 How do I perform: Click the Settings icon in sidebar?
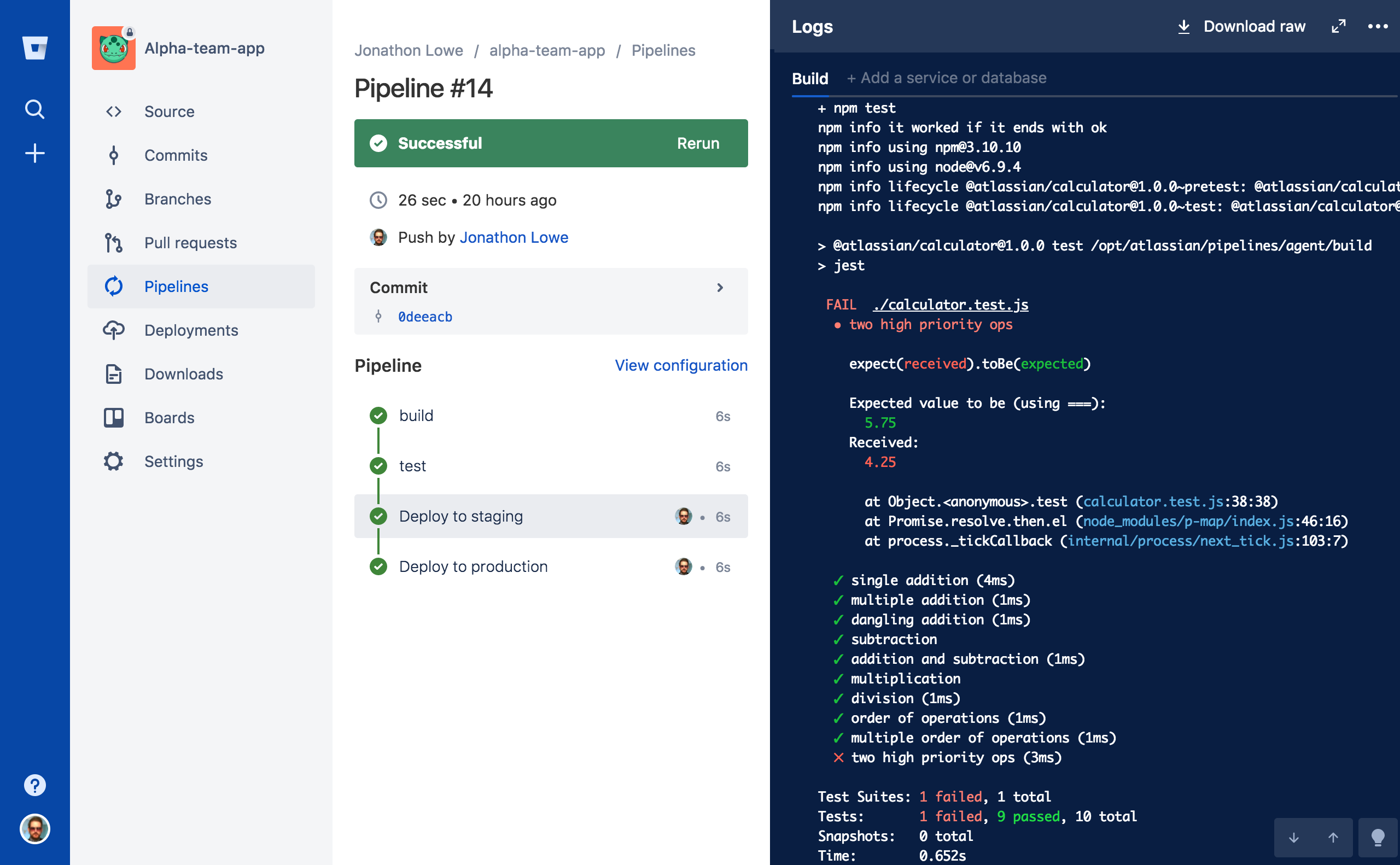tap(112, 461)
